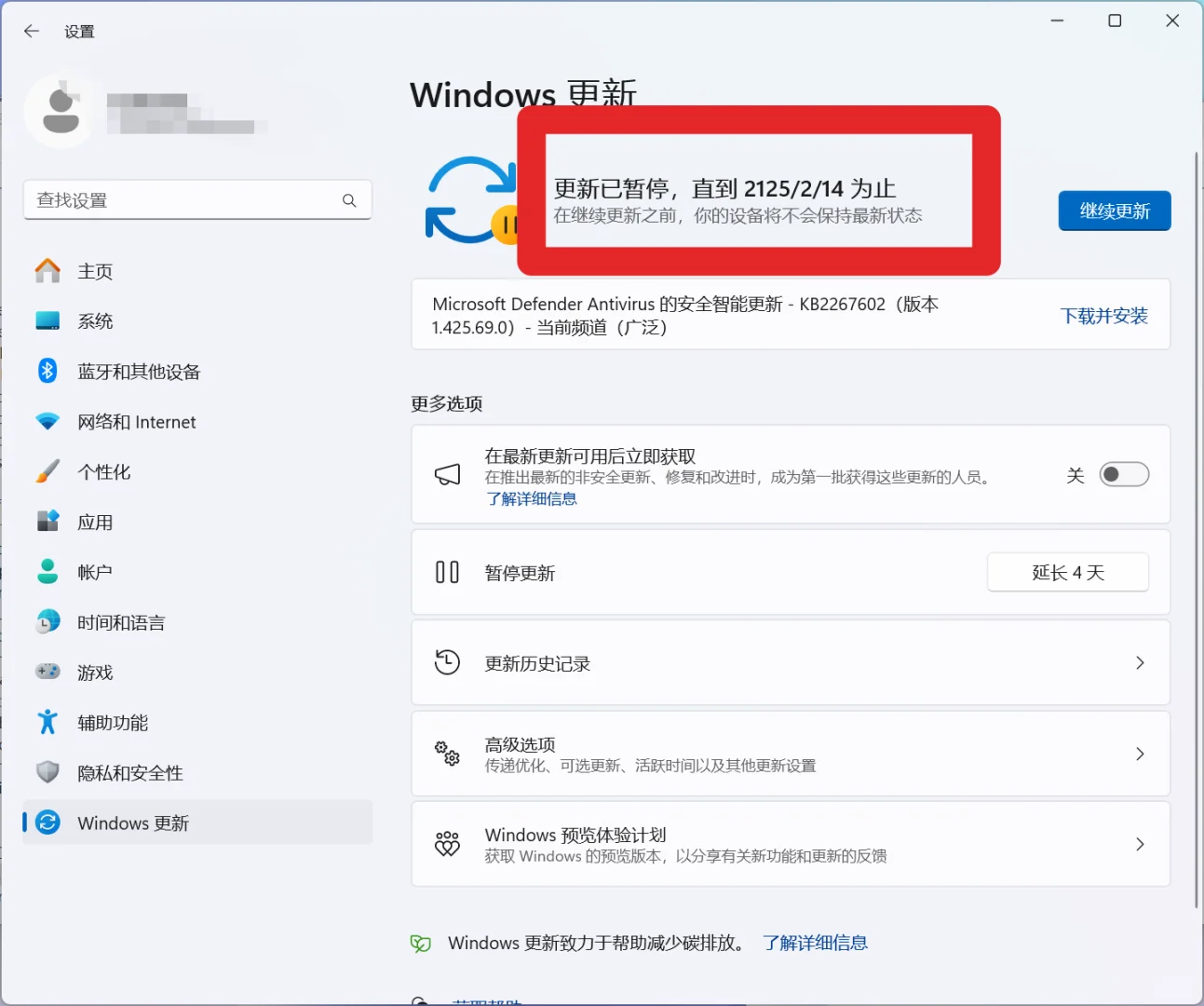This screenshot has width=1204, height=1006.
Task: Select the 网络和 Internet sidebar icon
Action: click(47, 421)
